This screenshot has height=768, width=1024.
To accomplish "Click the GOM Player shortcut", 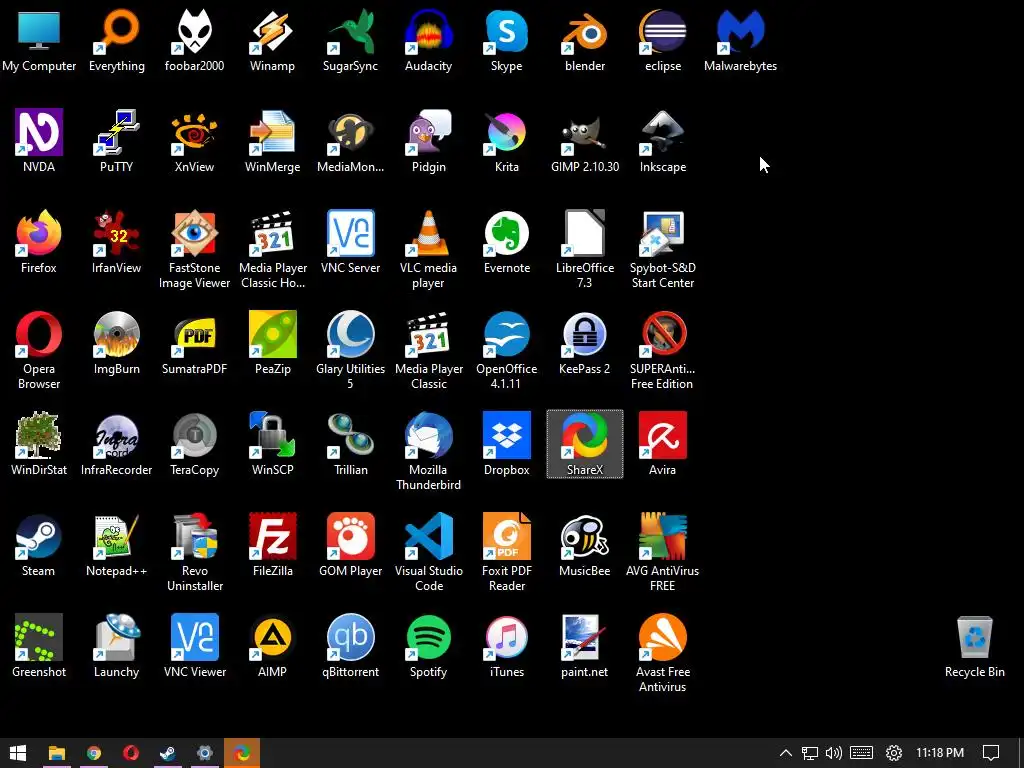I will tap(351, 545).
